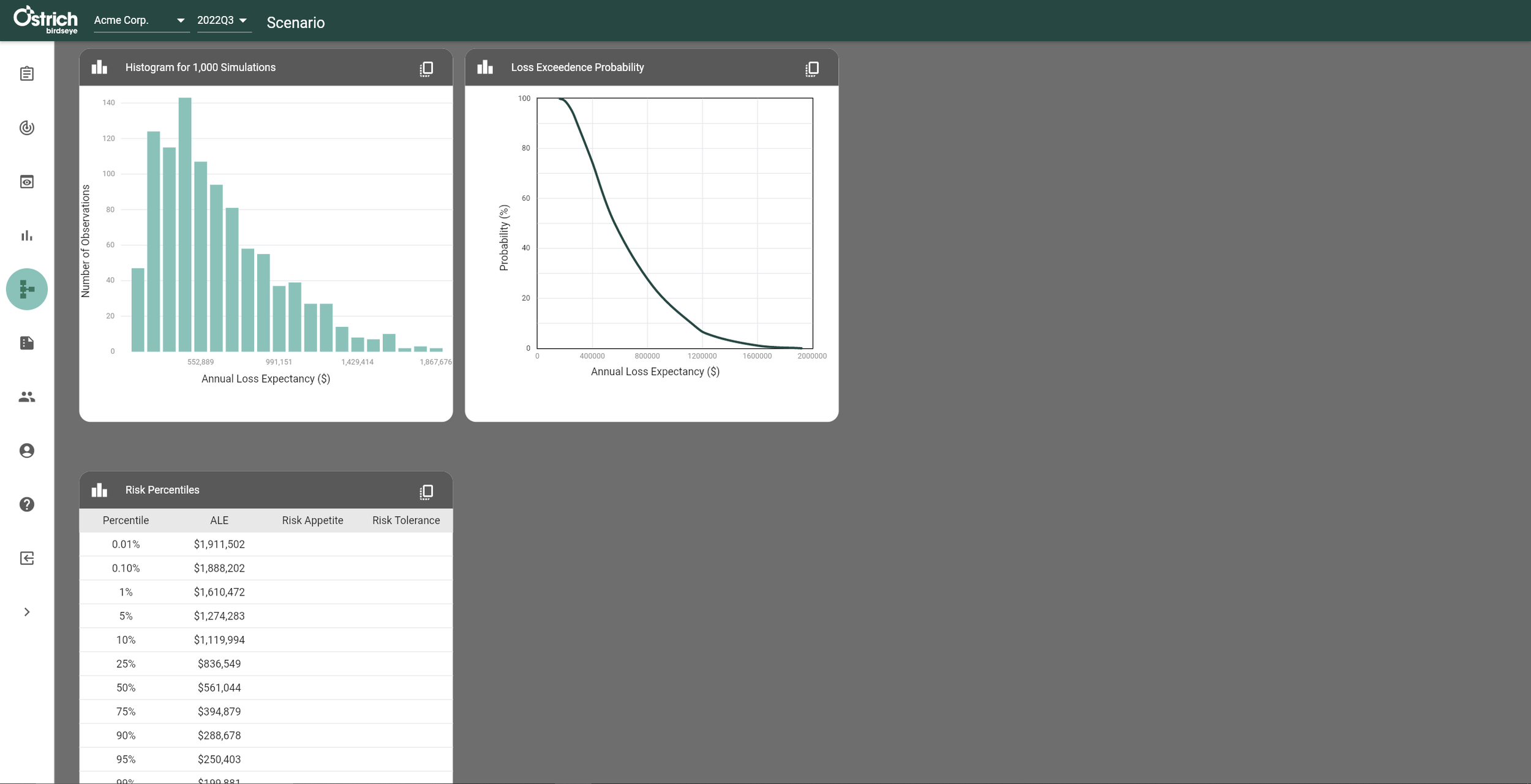
Task: Select the logout icon at sidebar bottom
Action: [x=27, y=558]
